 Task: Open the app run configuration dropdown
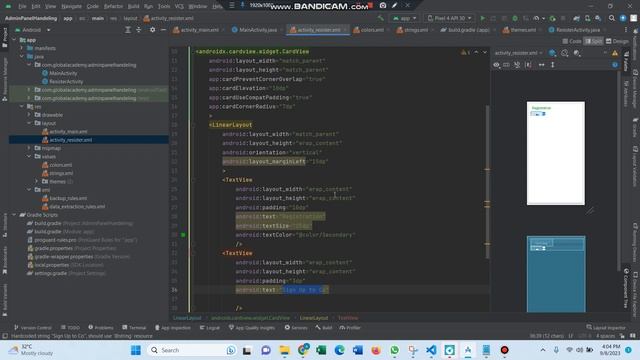(x=404, y=18)
